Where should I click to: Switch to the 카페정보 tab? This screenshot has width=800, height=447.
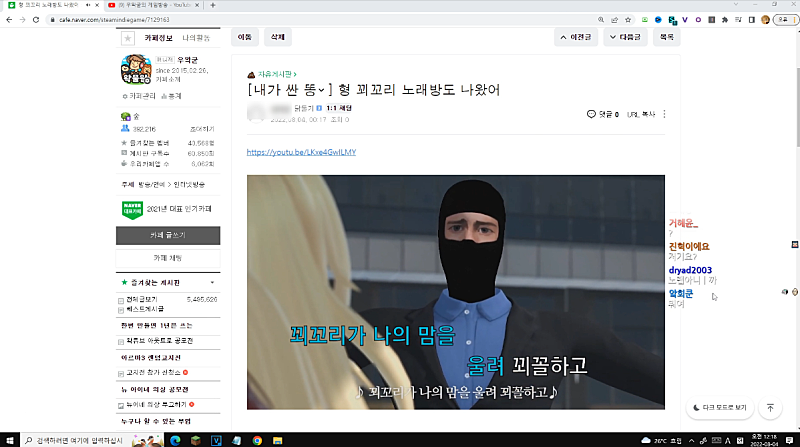tap(160, 37)
